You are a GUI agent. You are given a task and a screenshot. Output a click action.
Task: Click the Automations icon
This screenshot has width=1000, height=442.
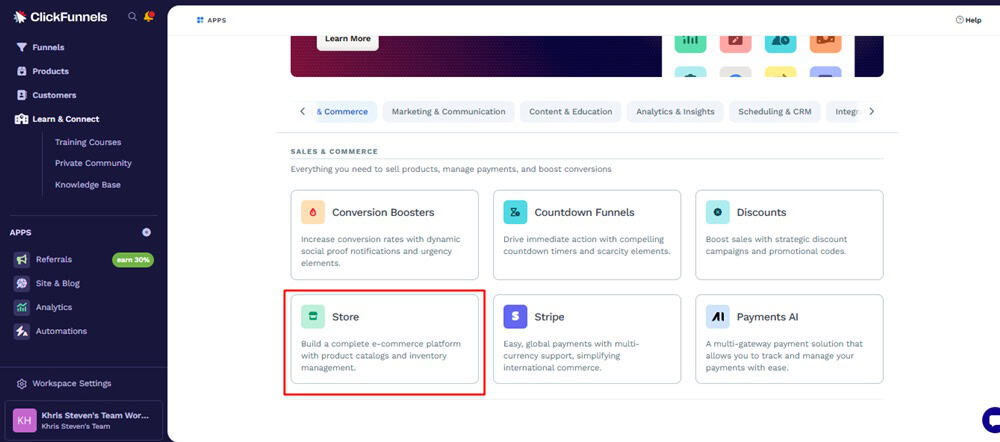click(x=22, y=331)
